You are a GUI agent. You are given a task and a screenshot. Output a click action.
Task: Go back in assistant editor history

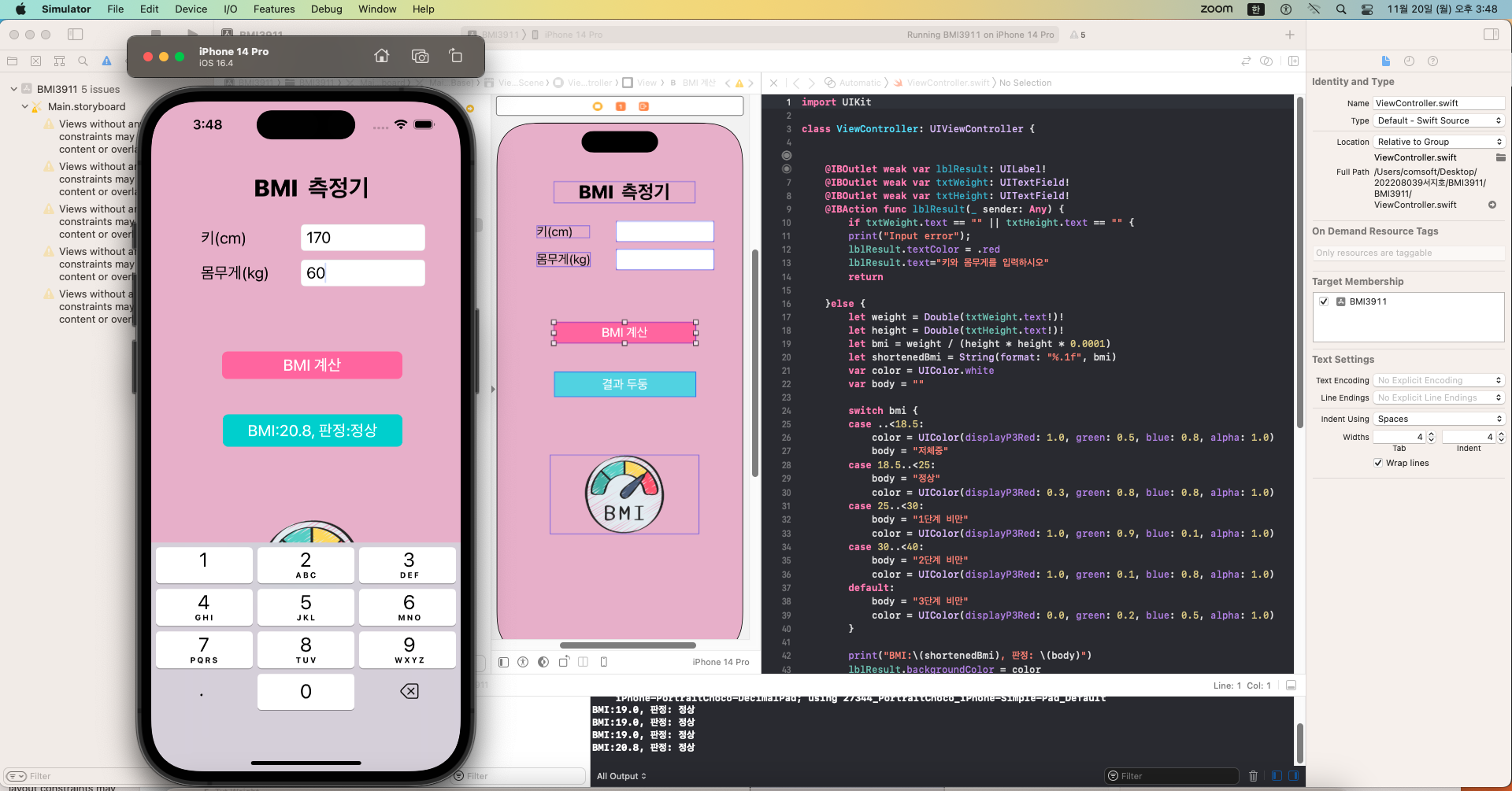796,83
